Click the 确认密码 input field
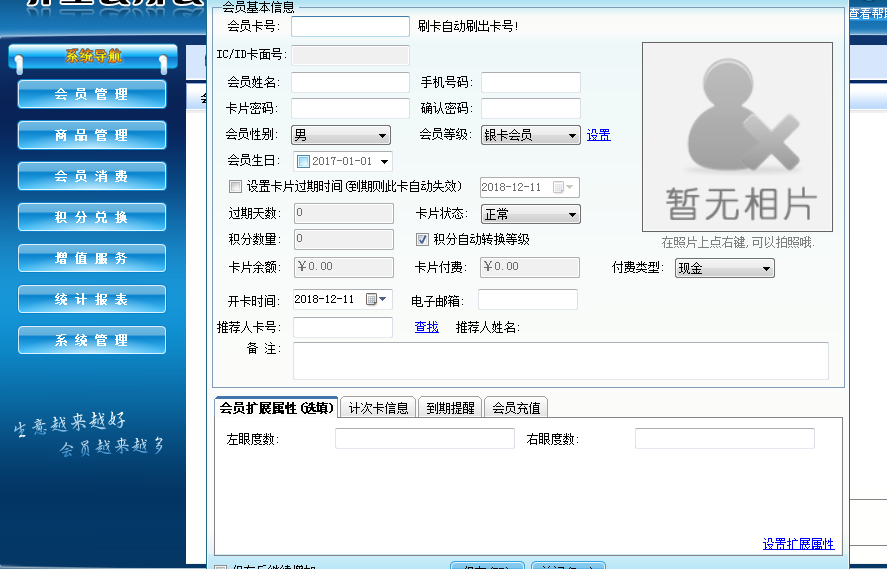The height and width of the screenshot is (569, 887). click(x=531, y=108)
